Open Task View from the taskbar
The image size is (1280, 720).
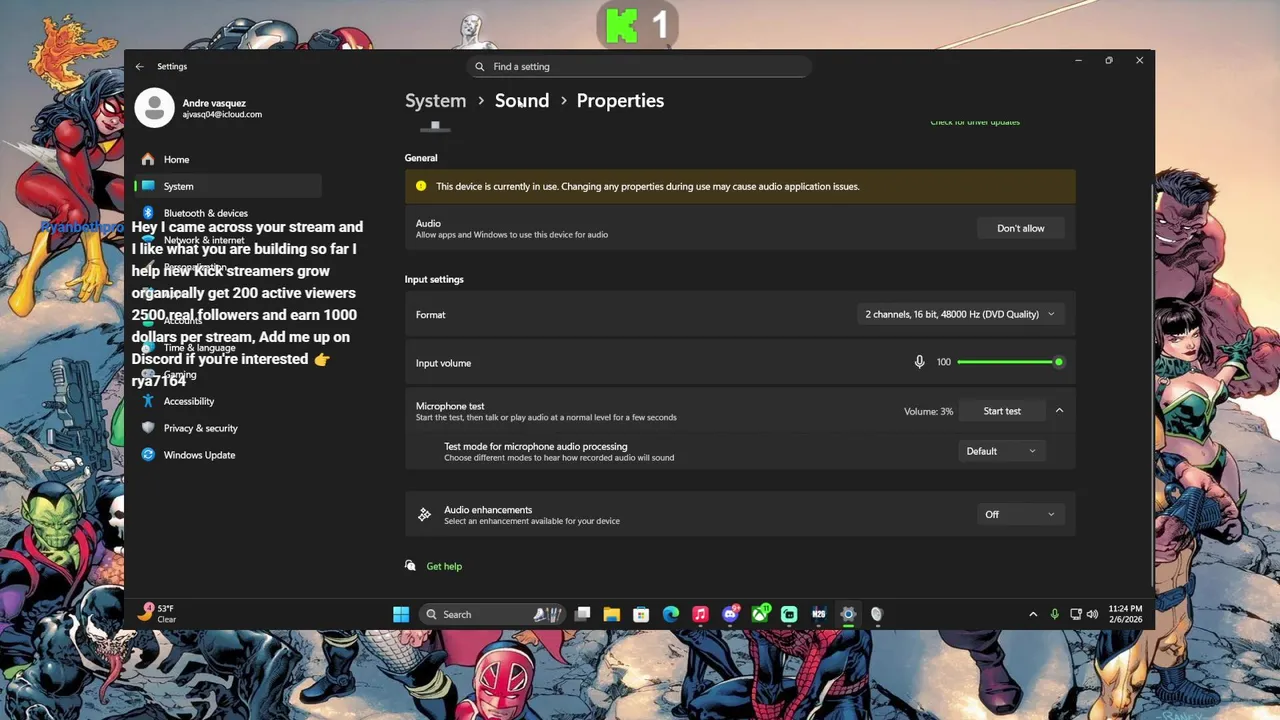pyautogui.click(x=583, y=614)
